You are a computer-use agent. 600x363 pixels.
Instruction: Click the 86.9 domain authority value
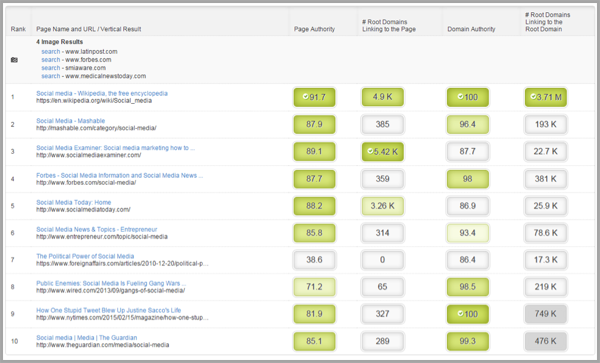[x=468, y=206]
